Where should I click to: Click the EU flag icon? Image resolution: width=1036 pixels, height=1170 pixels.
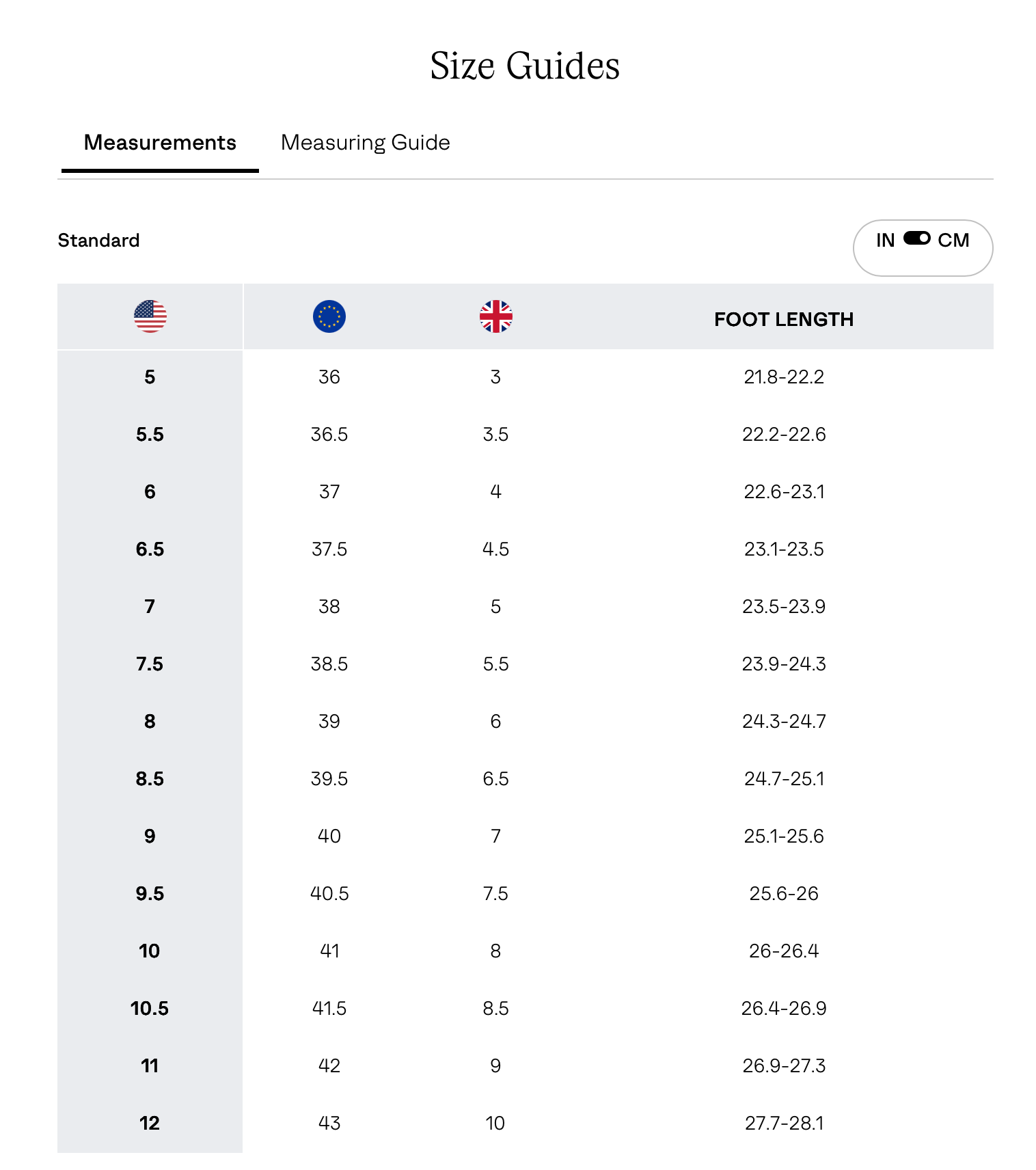tap(329, 316)
